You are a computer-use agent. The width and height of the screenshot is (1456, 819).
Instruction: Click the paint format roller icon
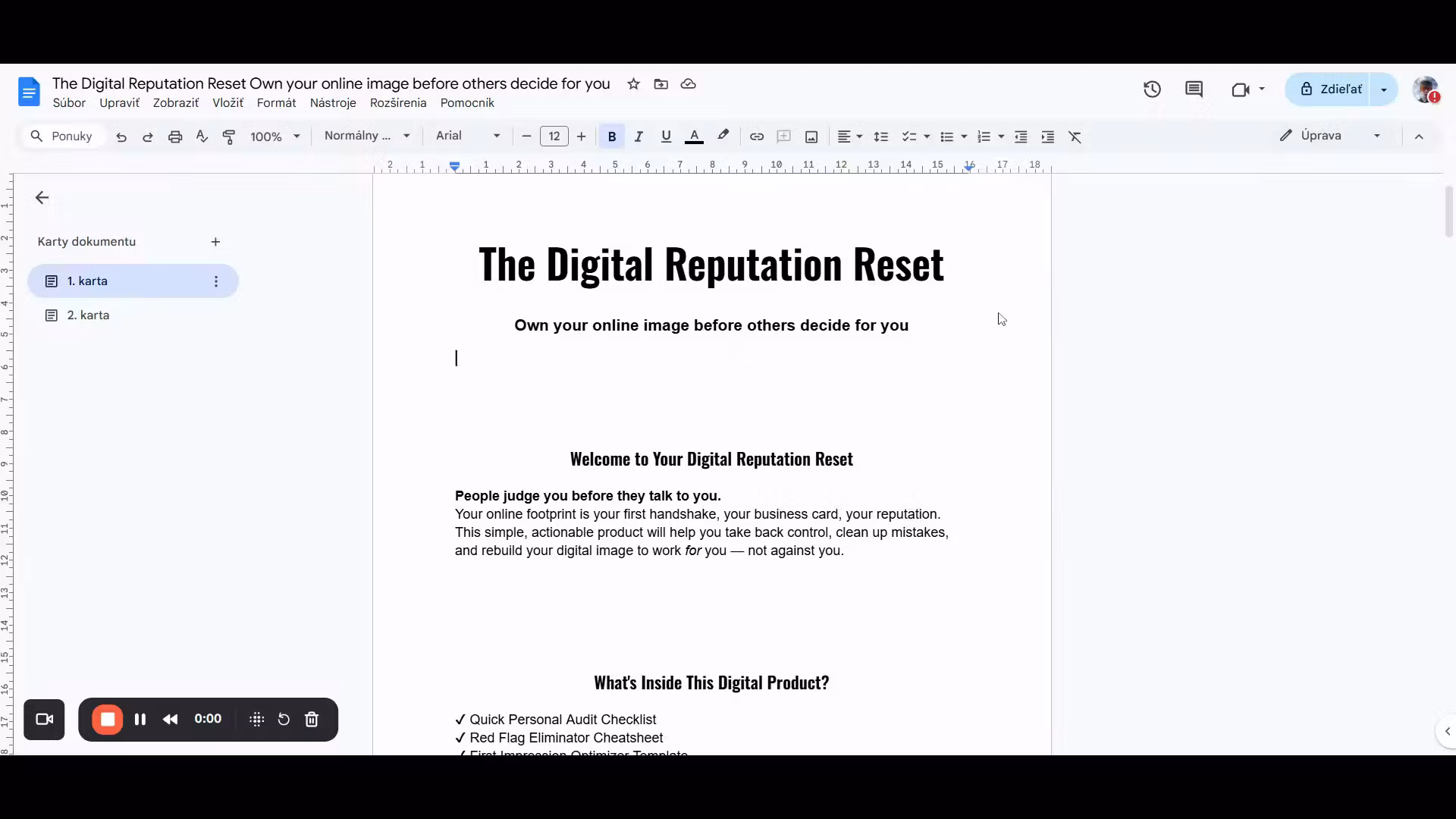coord(229,136)
